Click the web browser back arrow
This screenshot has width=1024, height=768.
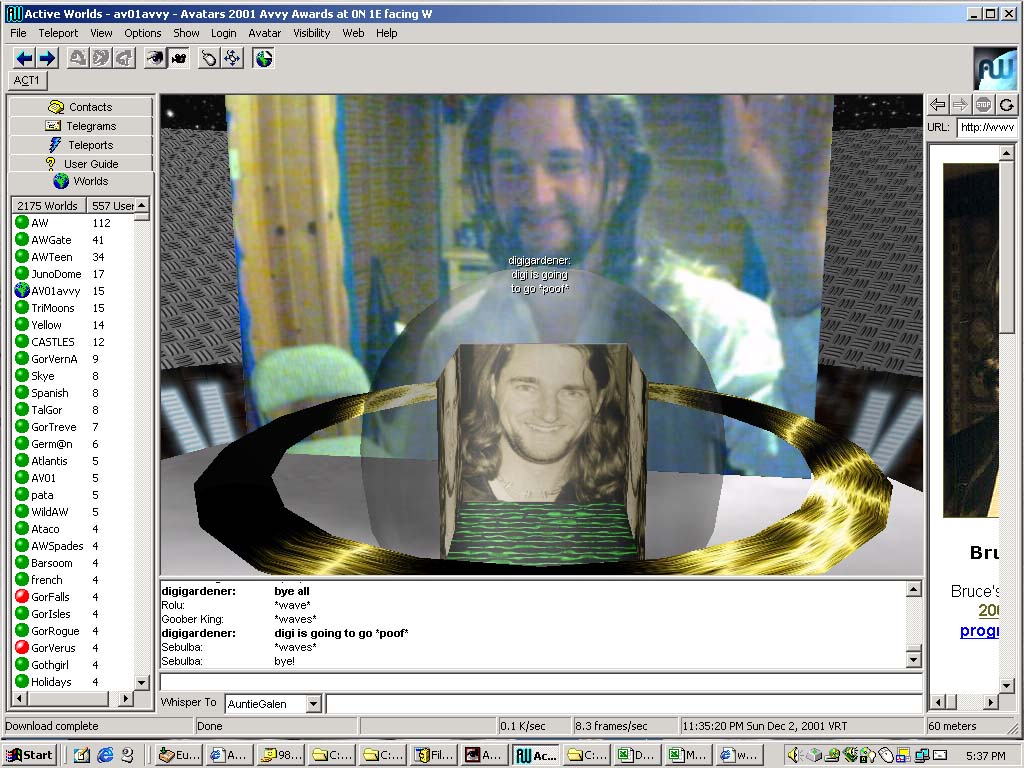[x=937, y=104]
